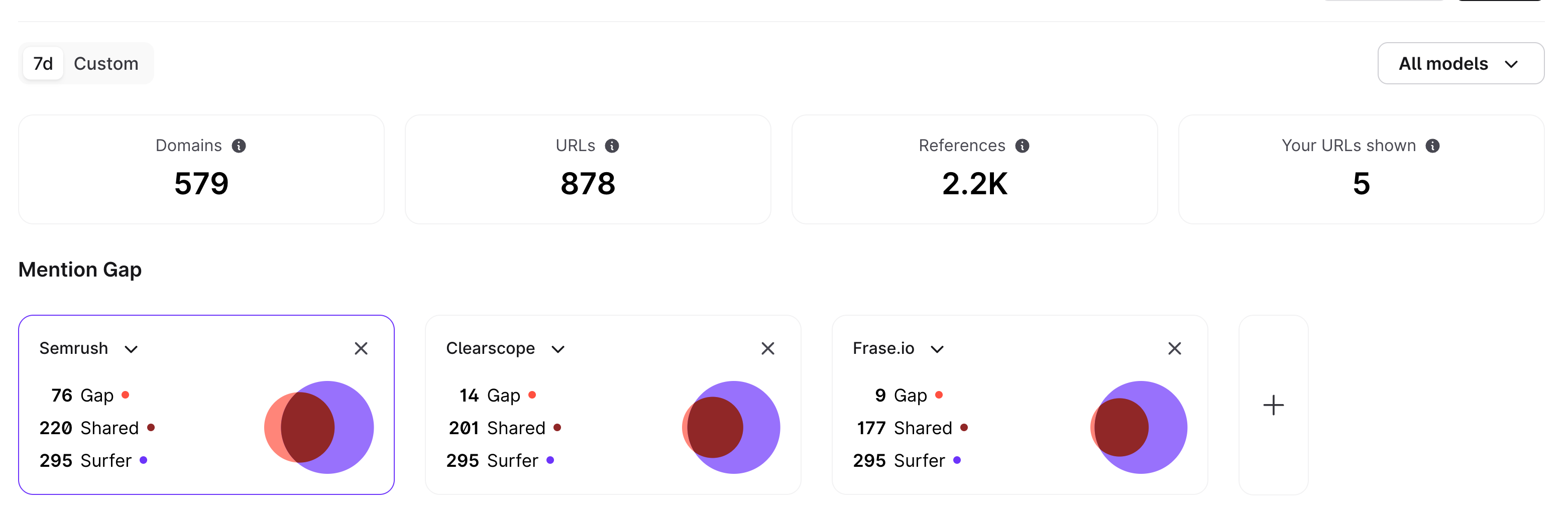Select the 7d time range
The width and height of the screenshot is (1568, 518).
click(x=43, y=63)
